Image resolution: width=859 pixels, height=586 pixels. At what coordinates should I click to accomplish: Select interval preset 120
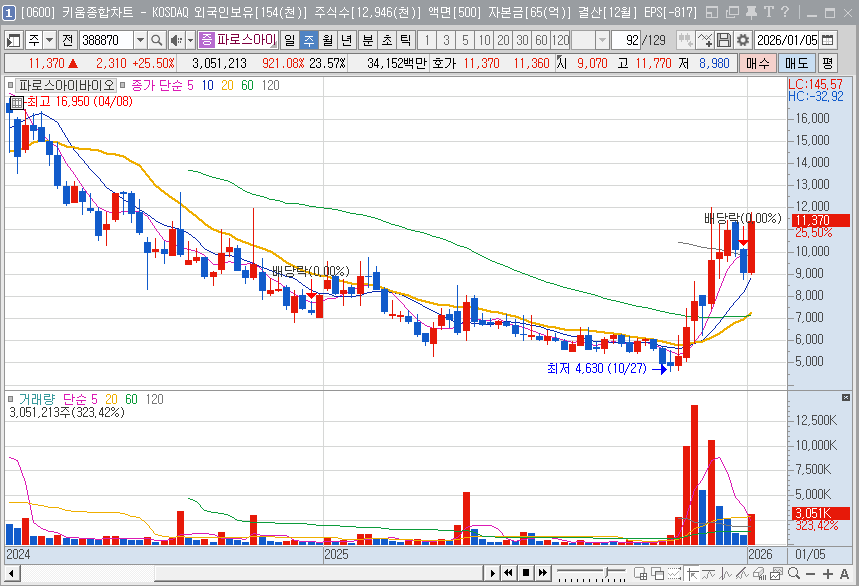560,40
